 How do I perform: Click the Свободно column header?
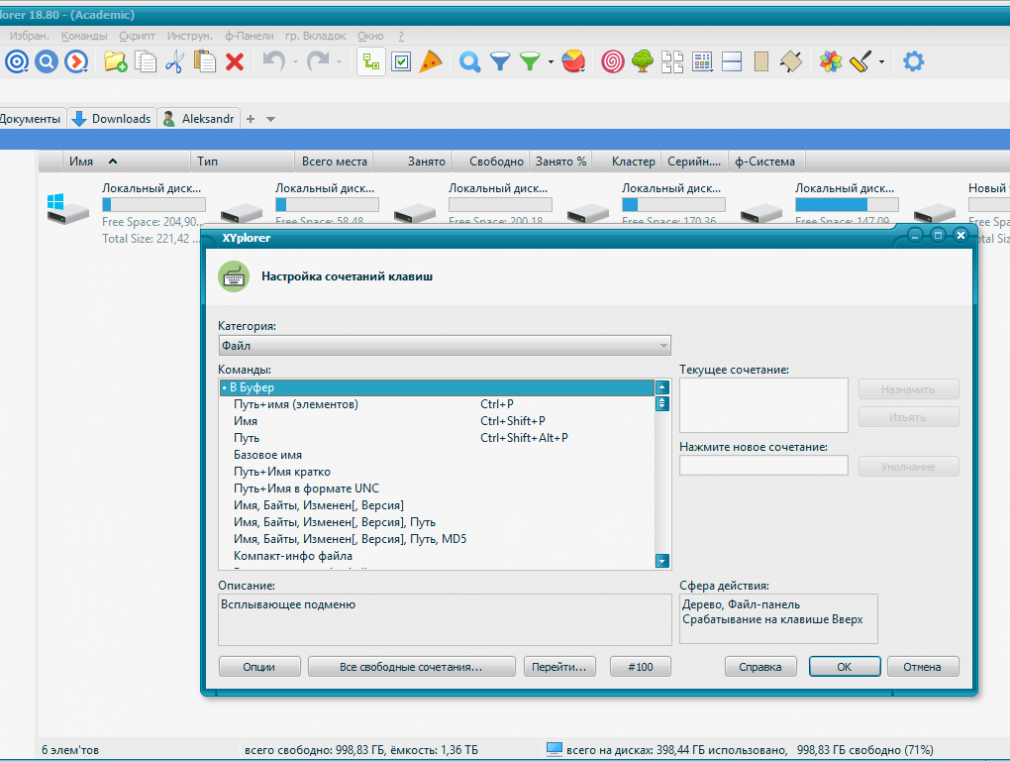[490, 162]
